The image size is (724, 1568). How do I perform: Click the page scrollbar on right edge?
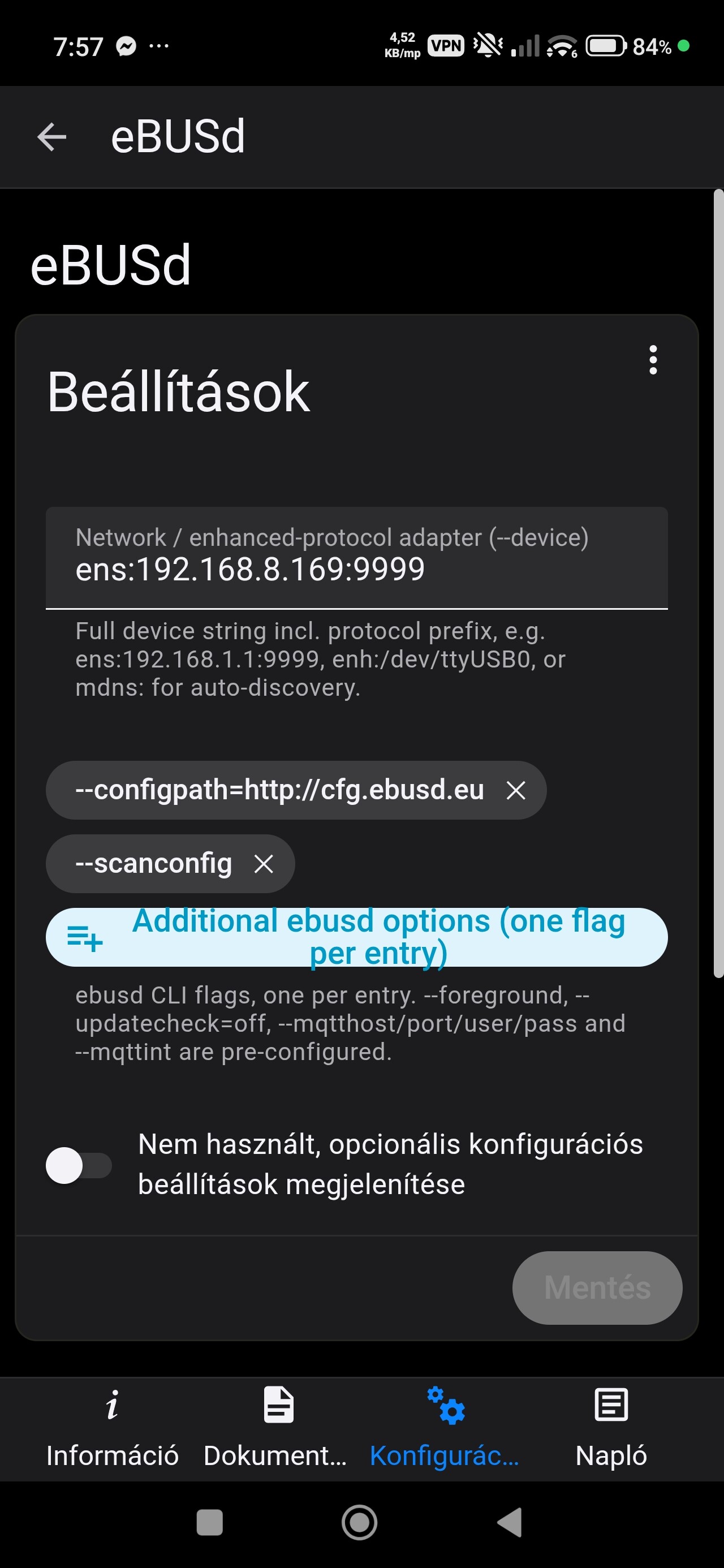[718, 583]
